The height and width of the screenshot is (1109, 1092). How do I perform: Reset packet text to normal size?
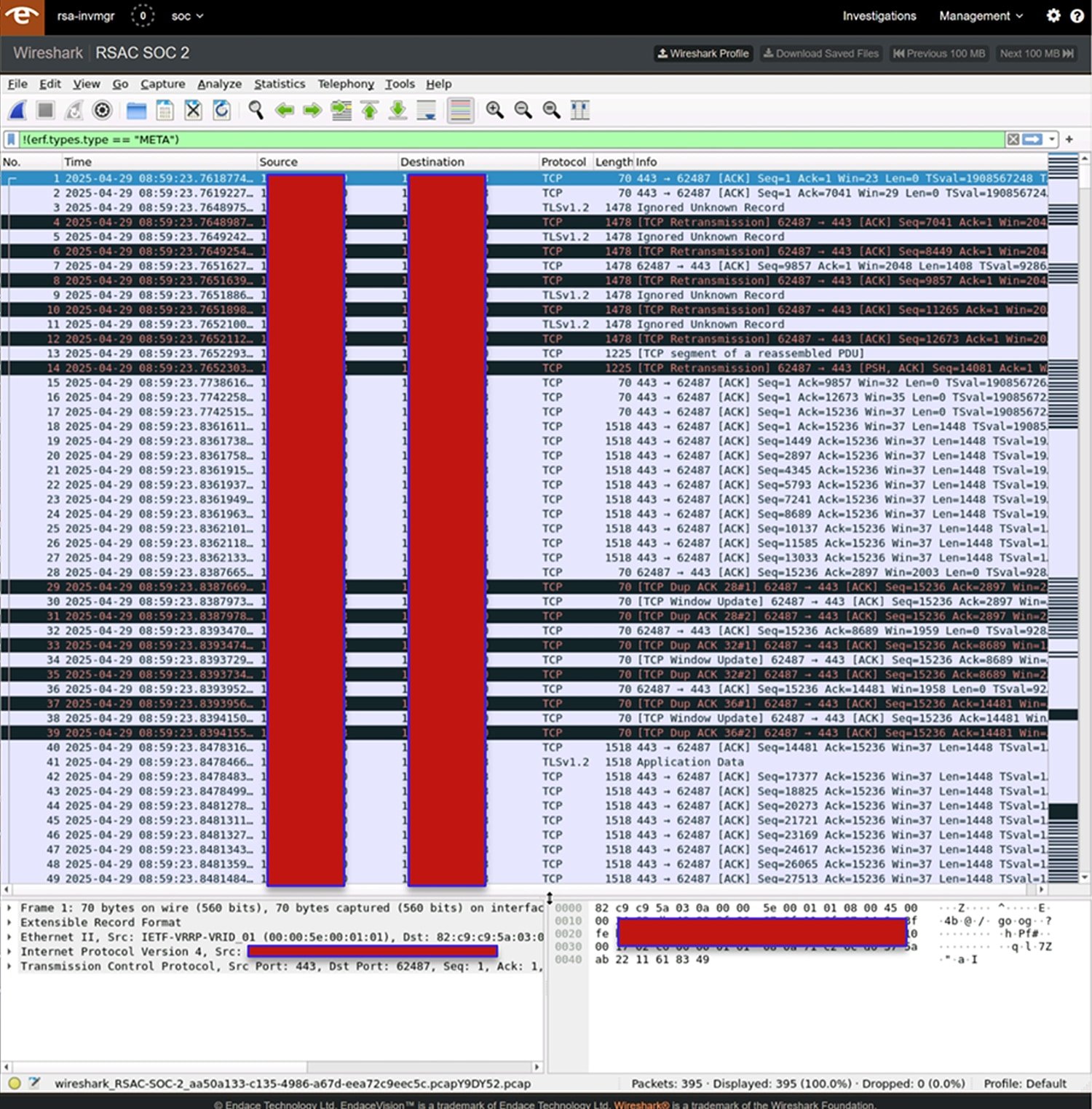click(x=552, y=111)
